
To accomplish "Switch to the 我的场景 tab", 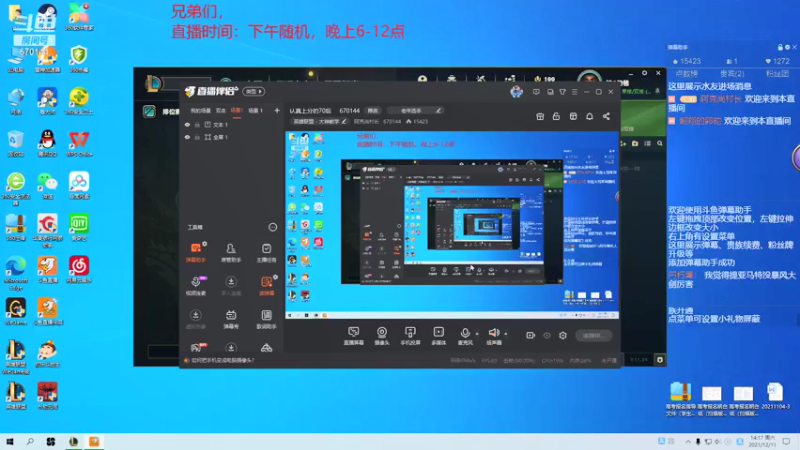I will [201, 110].
